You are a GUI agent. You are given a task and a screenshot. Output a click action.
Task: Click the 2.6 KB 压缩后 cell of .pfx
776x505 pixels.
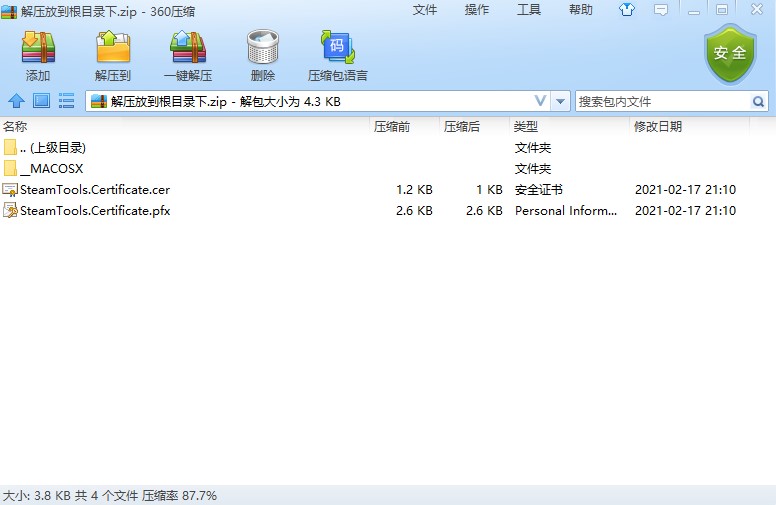point(484,210)
